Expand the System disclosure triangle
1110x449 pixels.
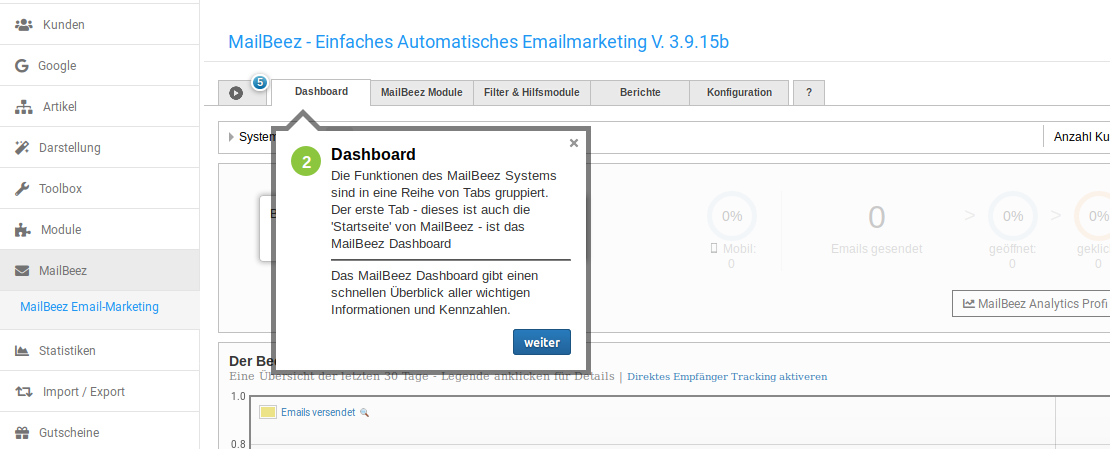point(231,137)
